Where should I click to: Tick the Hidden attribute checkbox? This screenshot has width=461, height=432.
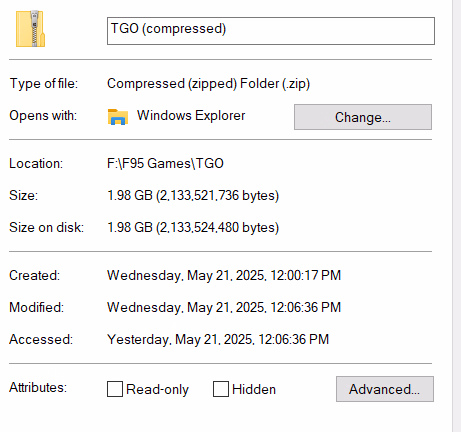pos(221,389)
